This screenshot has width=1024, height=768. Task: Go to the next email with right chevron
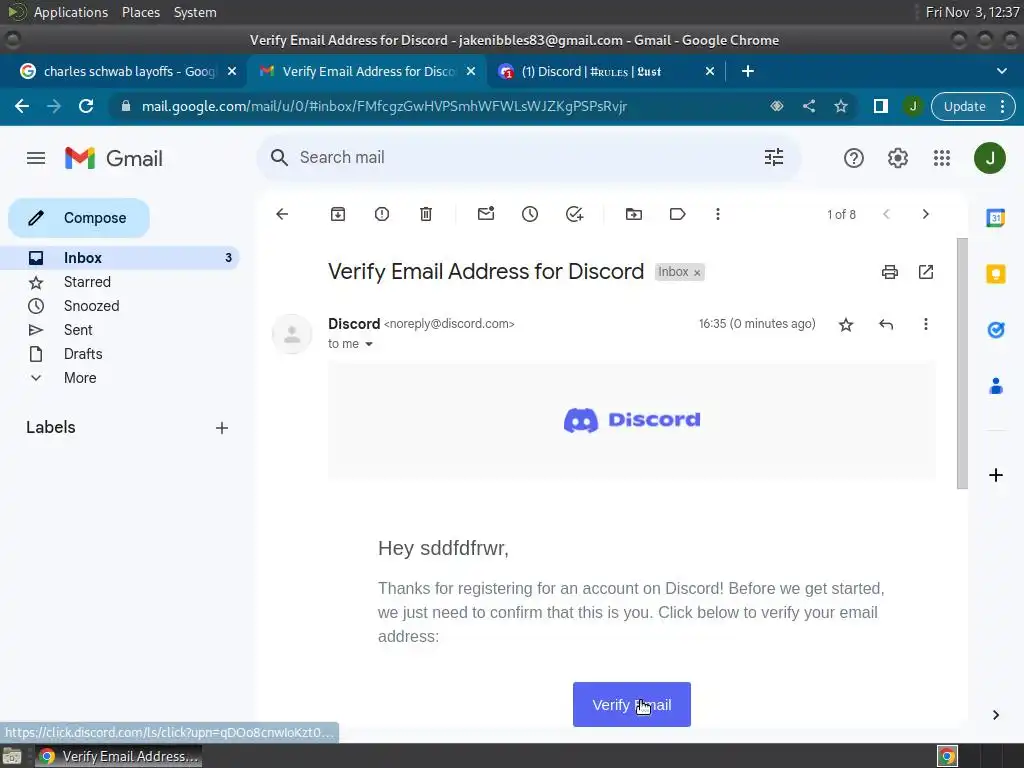coord(925,214)
